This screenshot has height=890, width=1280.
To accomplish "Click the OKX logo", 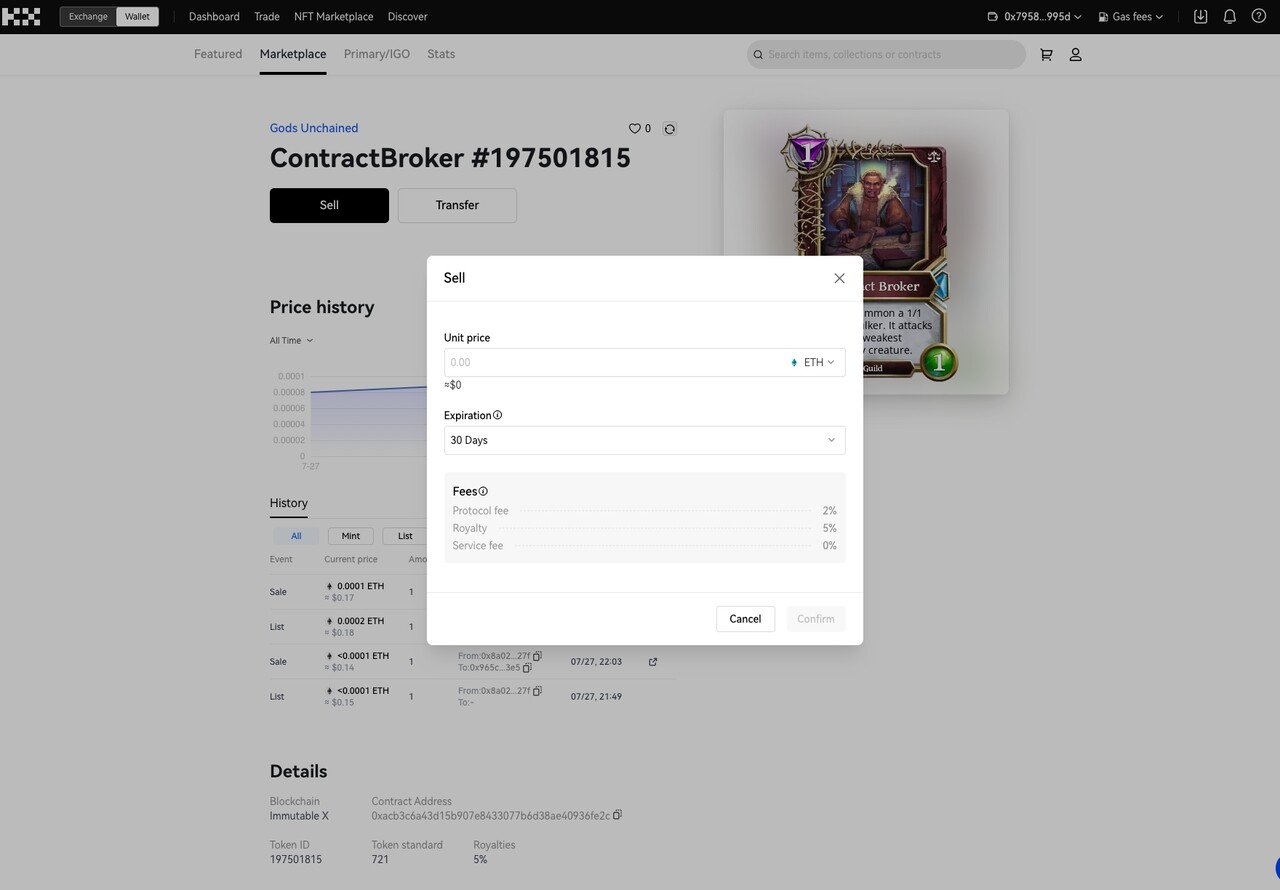I will coord(21,16).
